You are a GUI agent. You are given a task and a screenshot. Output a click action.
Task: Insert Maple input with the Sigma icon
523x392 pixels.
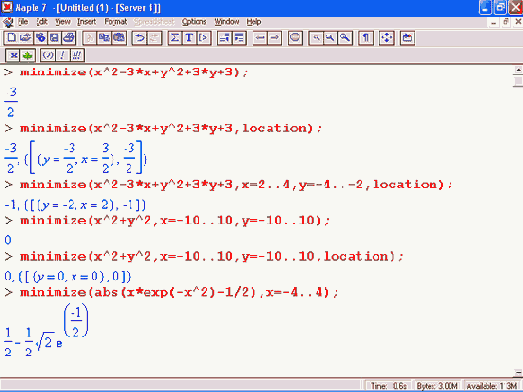tap(175, 38)
